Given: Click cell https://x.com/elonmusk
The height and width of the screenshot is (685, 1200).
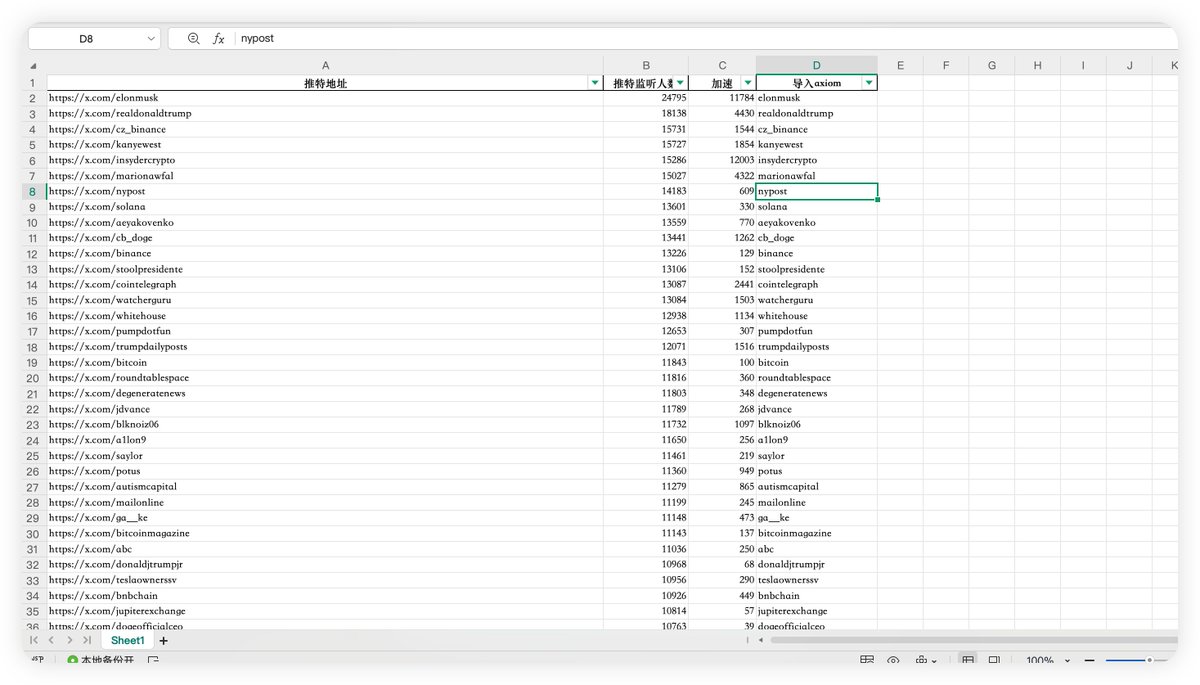Looking at the screenshot, I should tap(325, 98).
